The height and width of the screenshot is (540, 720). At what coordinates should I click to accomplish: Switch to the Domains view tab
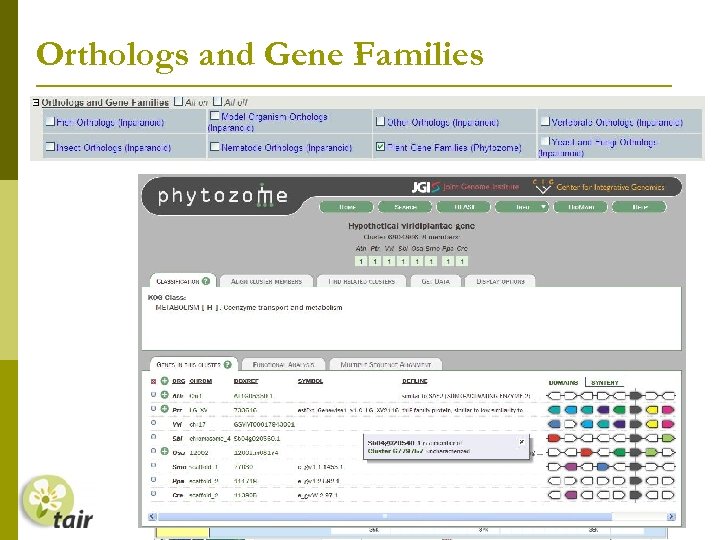(563, 382)
